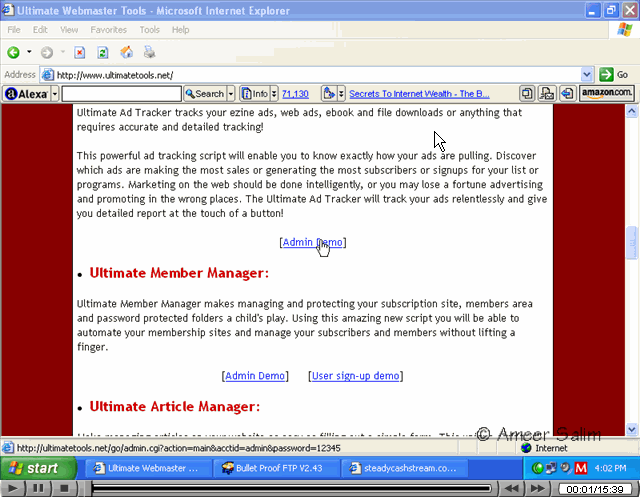Click the Ultimate Article Manager heading
640x497 pixels.
[x=175, y=406]
